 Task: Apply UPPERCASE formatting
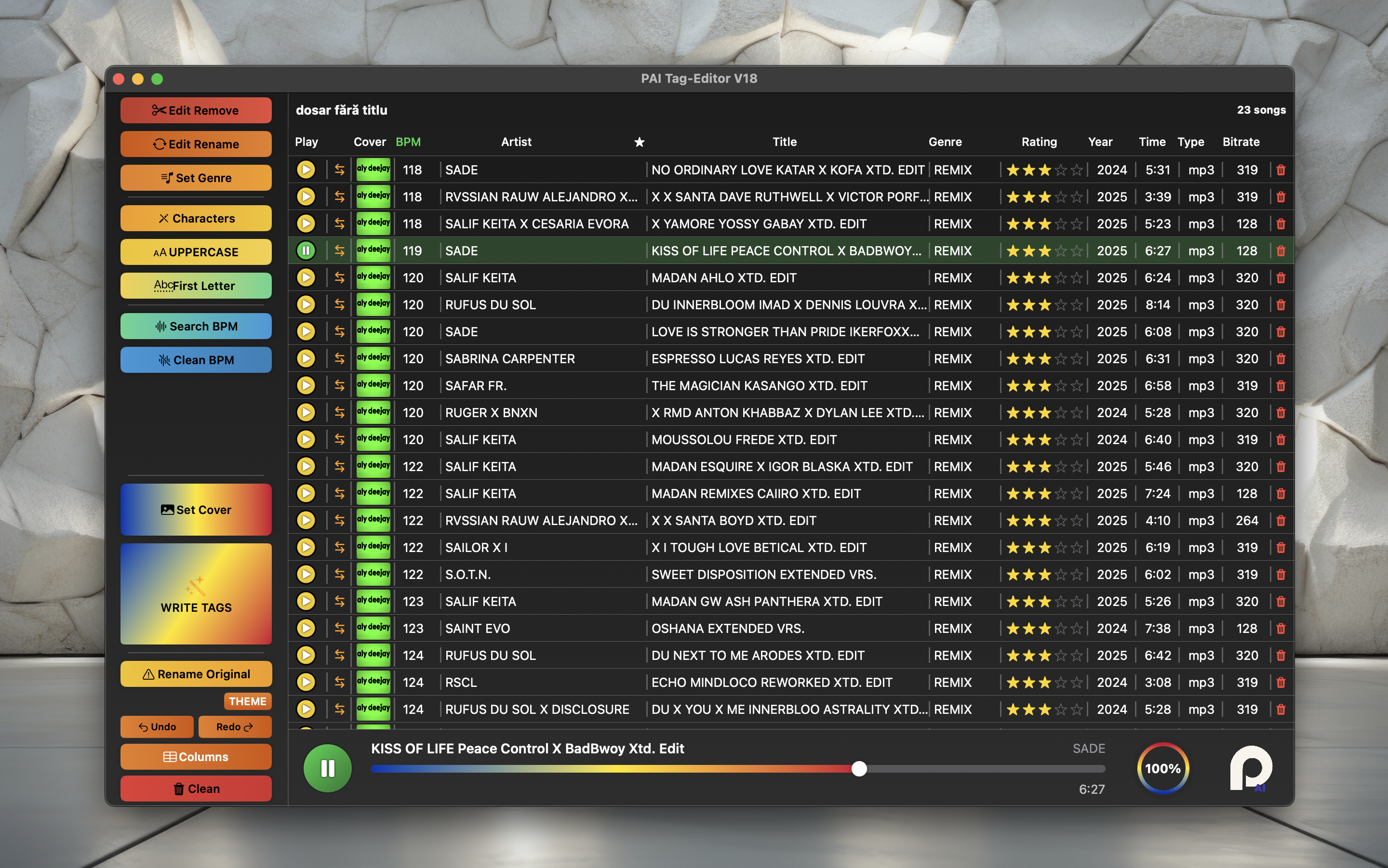pos(196,252)
